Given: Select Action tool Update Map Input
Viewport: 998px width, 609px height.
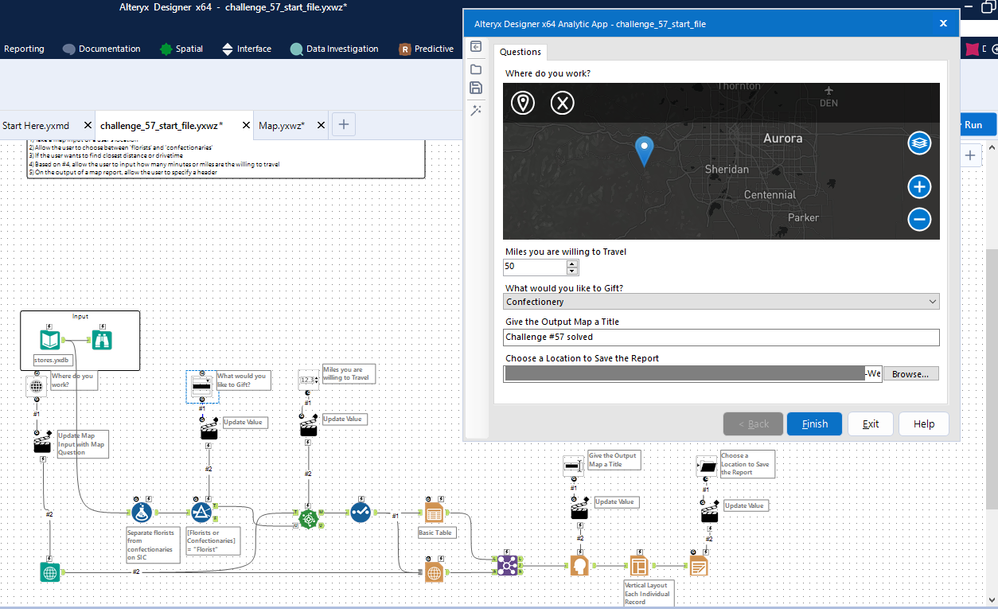Looking at the screenshot, I should click(42, 443).
